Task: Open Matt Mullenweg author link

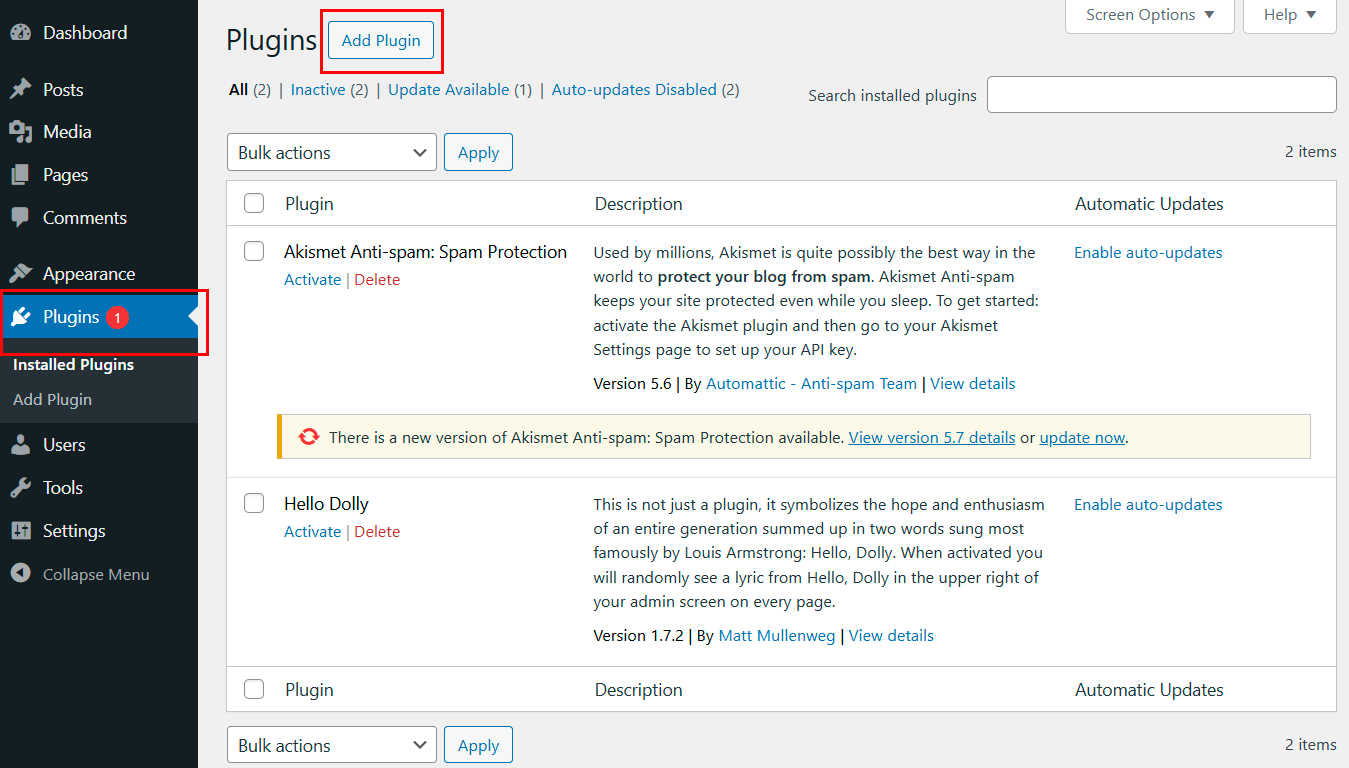Action: (777, 636)
